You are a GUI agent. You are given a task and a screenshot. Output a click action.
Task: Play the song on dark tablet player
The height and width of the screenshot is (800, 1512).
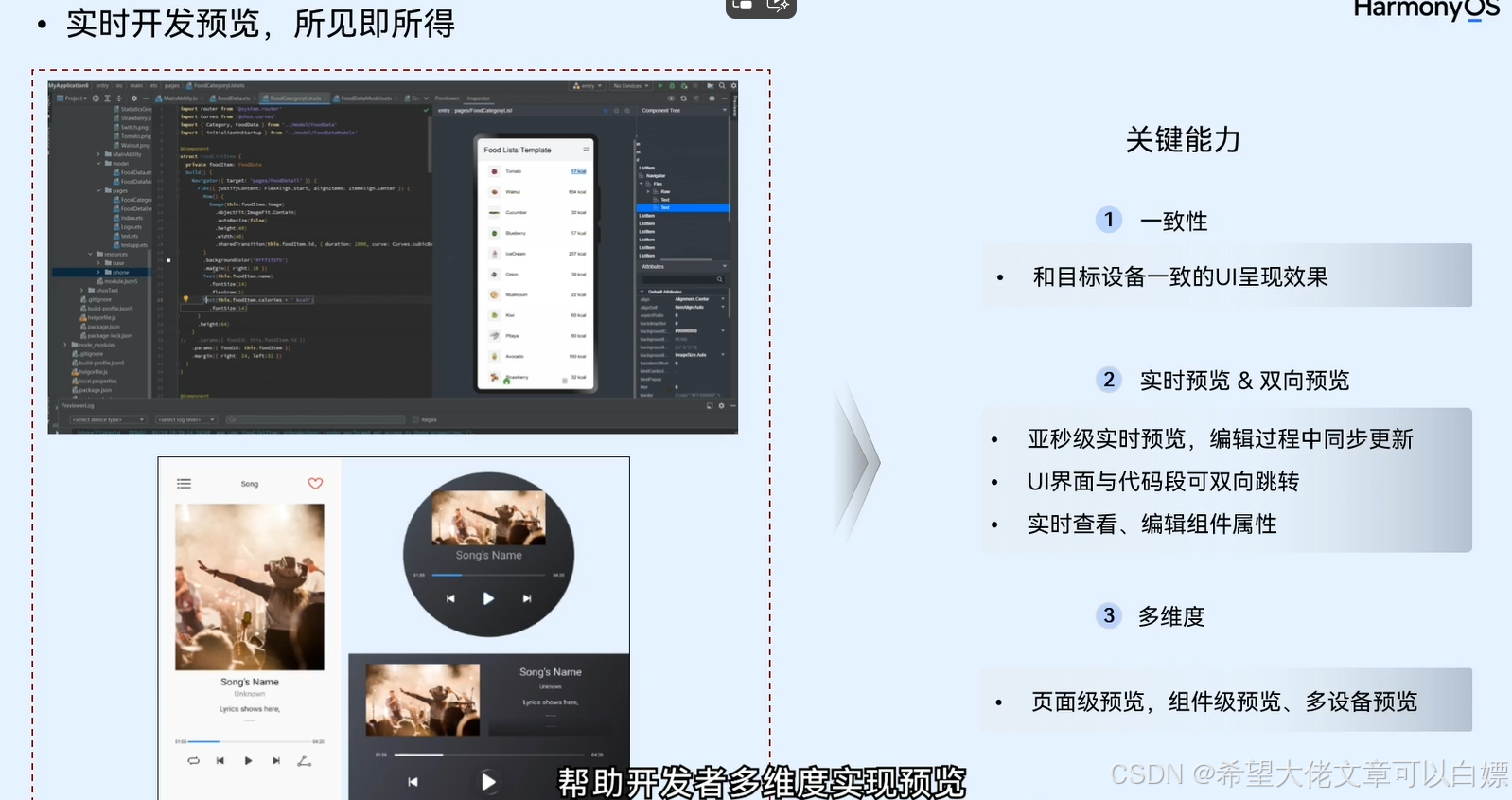point(488,782)
